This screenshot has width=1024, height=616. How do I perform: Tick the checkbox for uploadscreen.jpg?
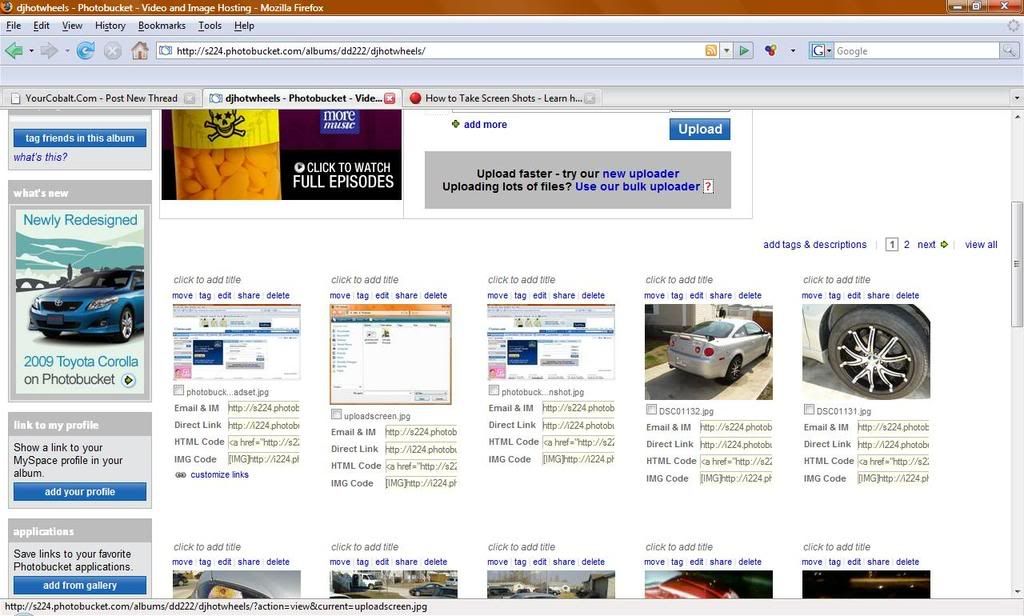click(336, 414)
